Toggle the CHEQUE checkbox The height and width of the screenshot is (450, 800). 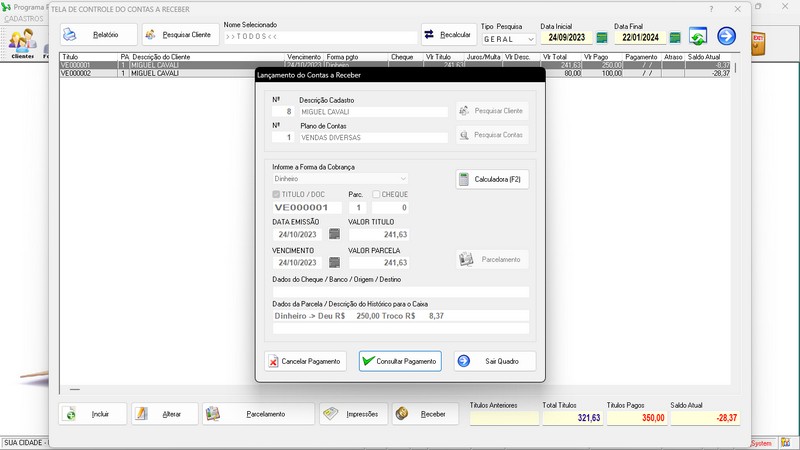376,194
